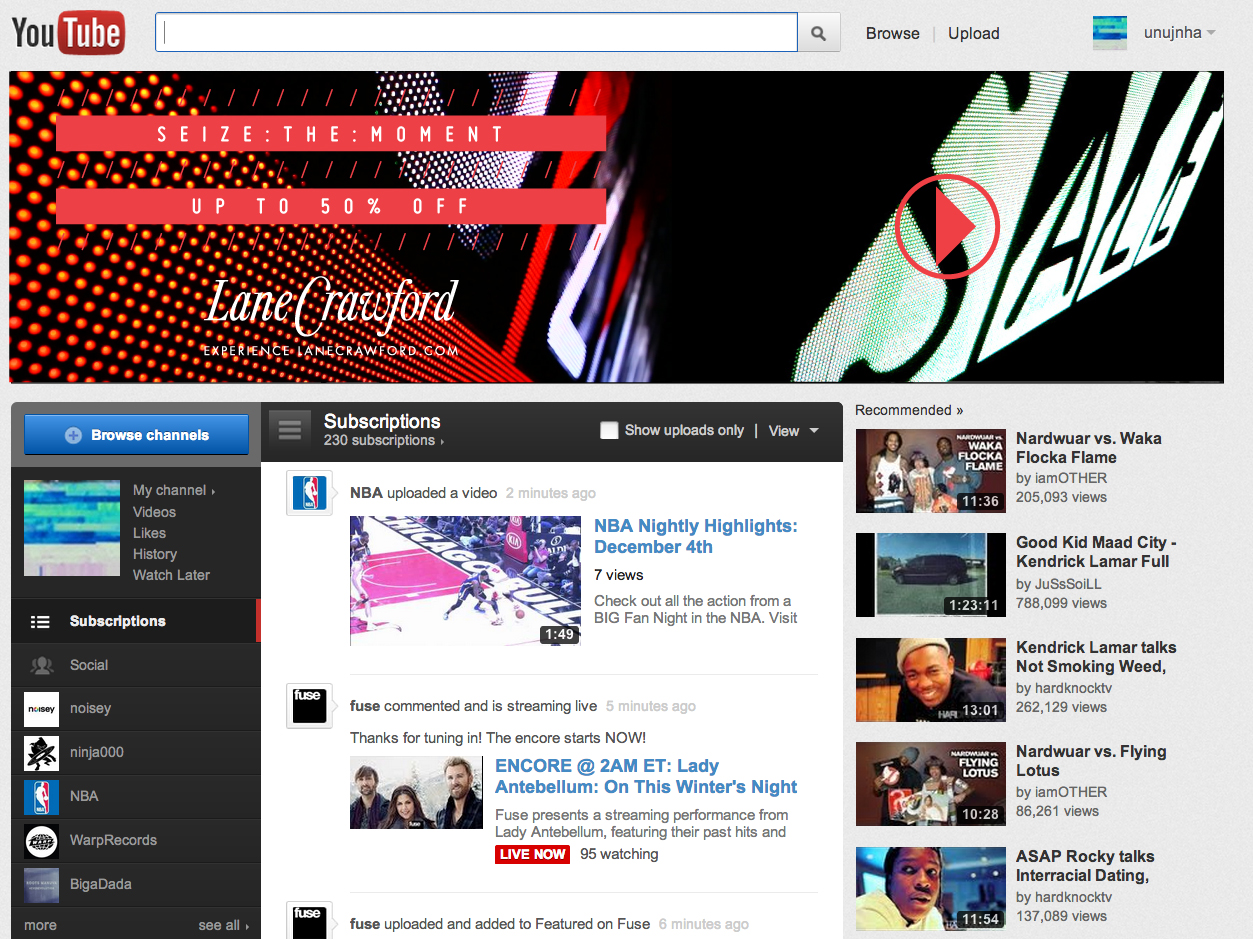Open the iamOTHER channel under Waka Flocka video
This screenshot has height=939, width=1253.
point(1070,478)
